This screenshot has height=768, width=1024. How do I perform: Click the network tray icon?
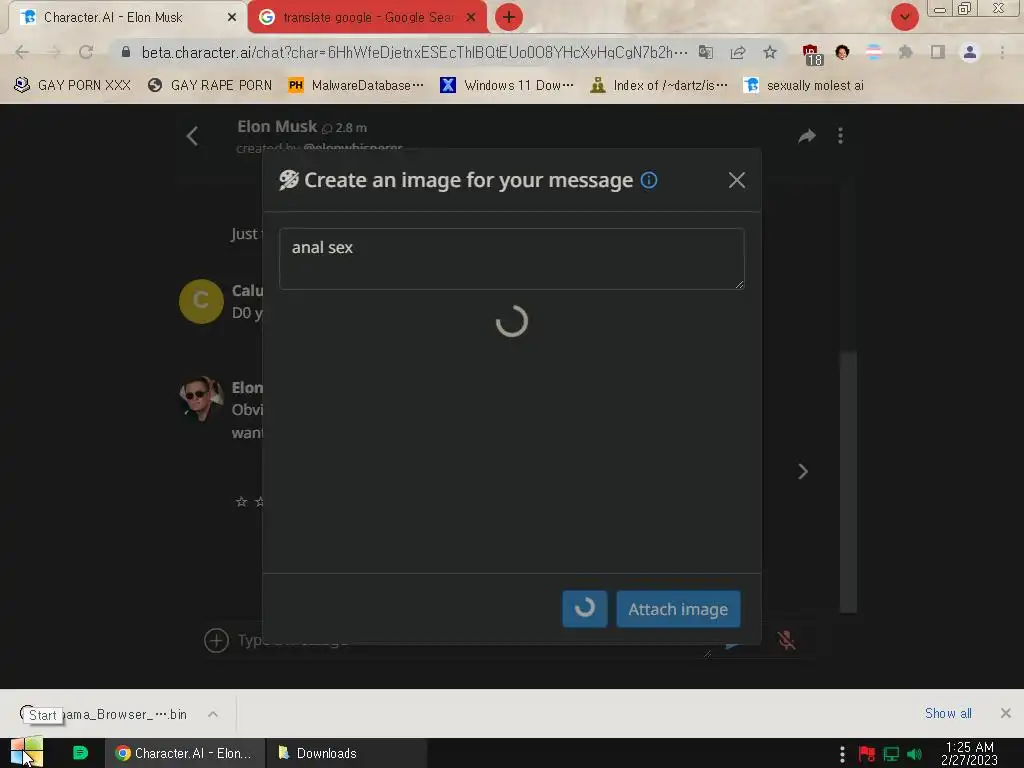click(891, 754)
